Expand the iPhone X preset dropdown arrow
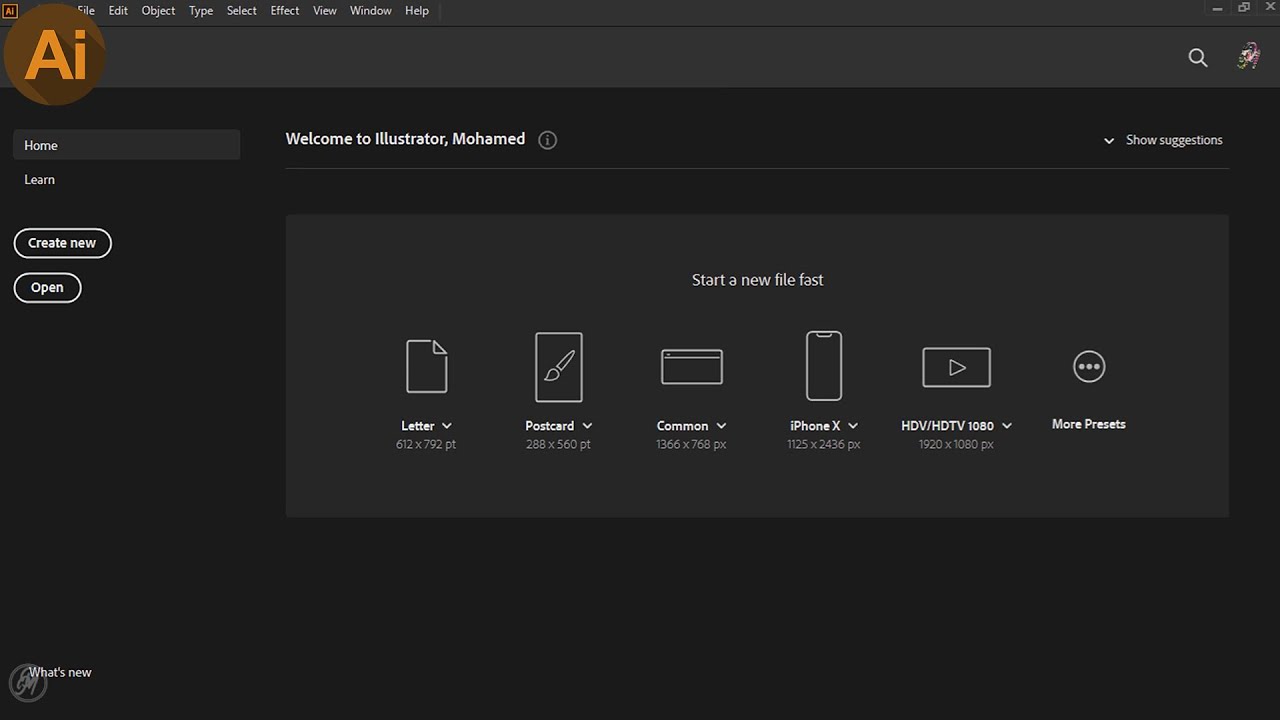Image resolution: width=1280 pixels, height=720 pixels. click(853, 426)
